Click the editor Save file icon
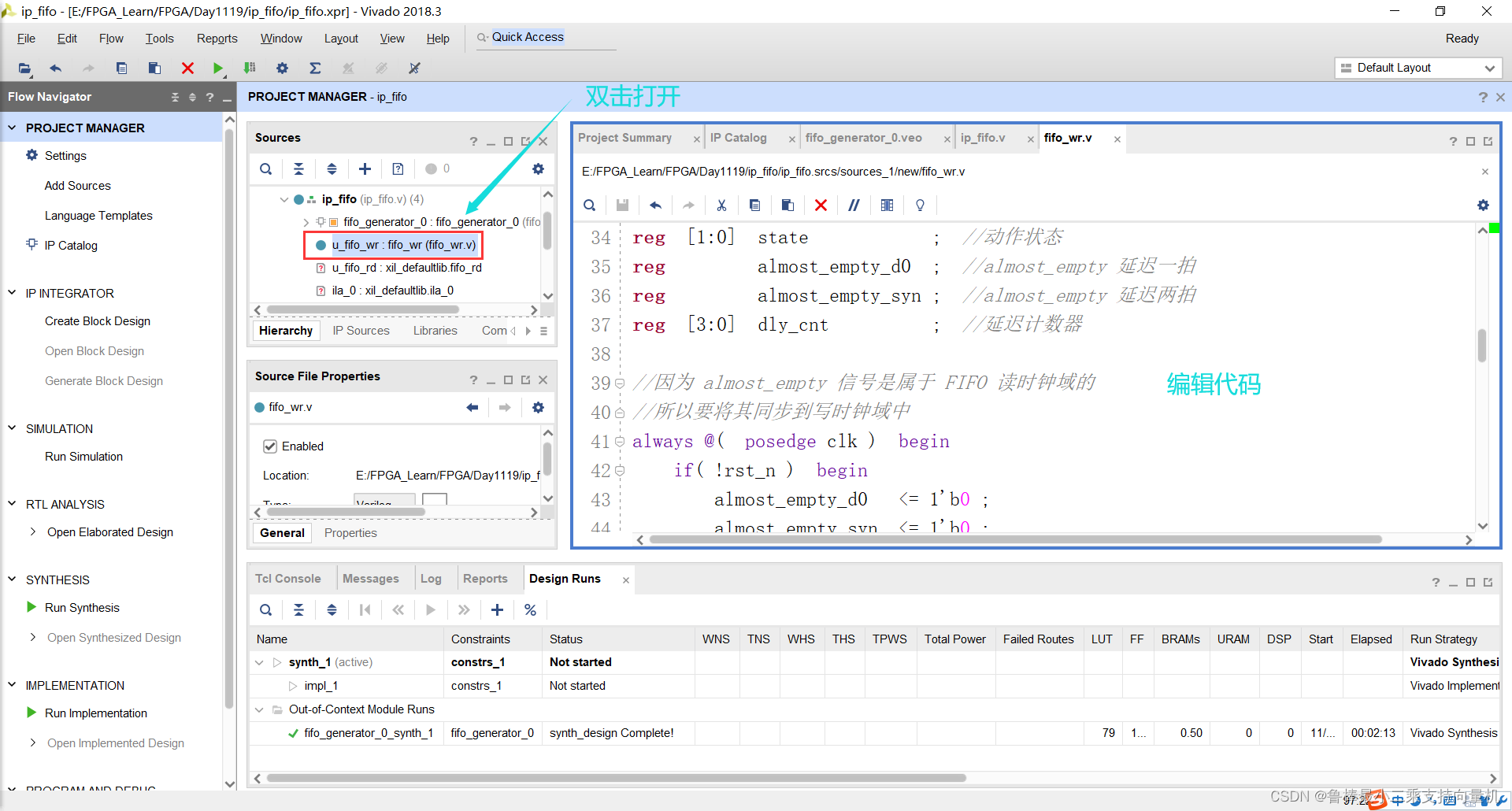This screenshot has width=1512, height=811. 622,206
